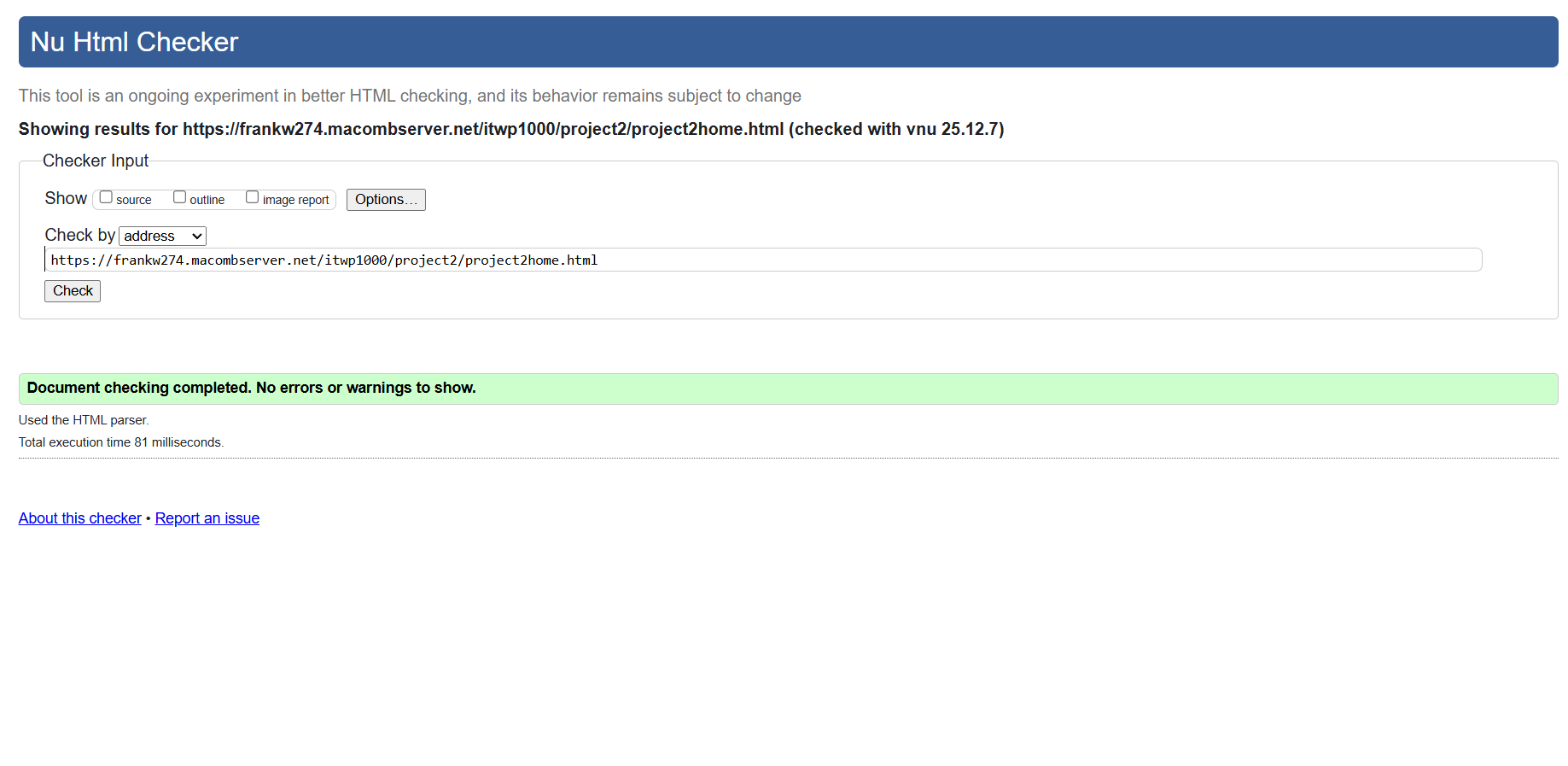Follow the Report an issue link
This screenshot has width=1568, height=766.
[207, 518]
